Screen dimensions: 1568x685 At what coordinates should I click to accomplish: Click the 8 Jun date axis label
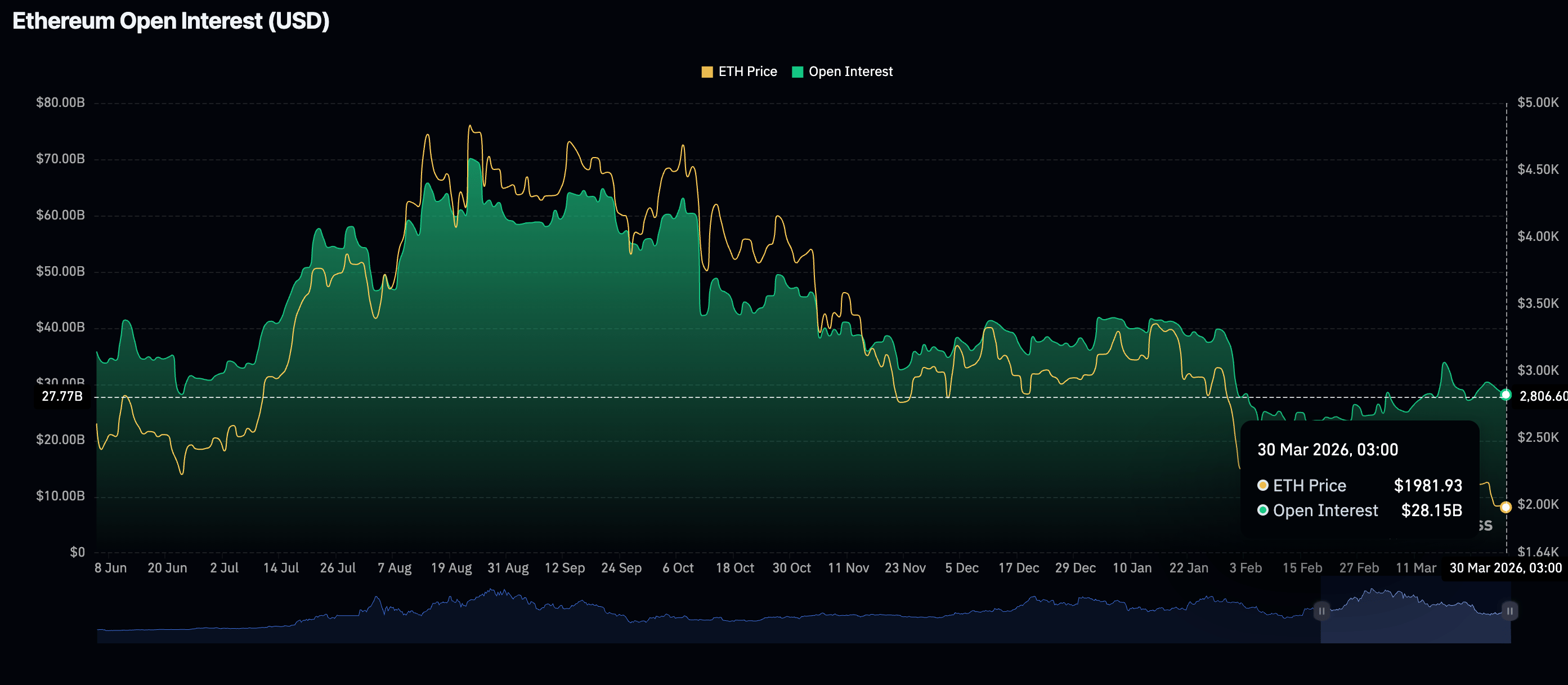111,568
